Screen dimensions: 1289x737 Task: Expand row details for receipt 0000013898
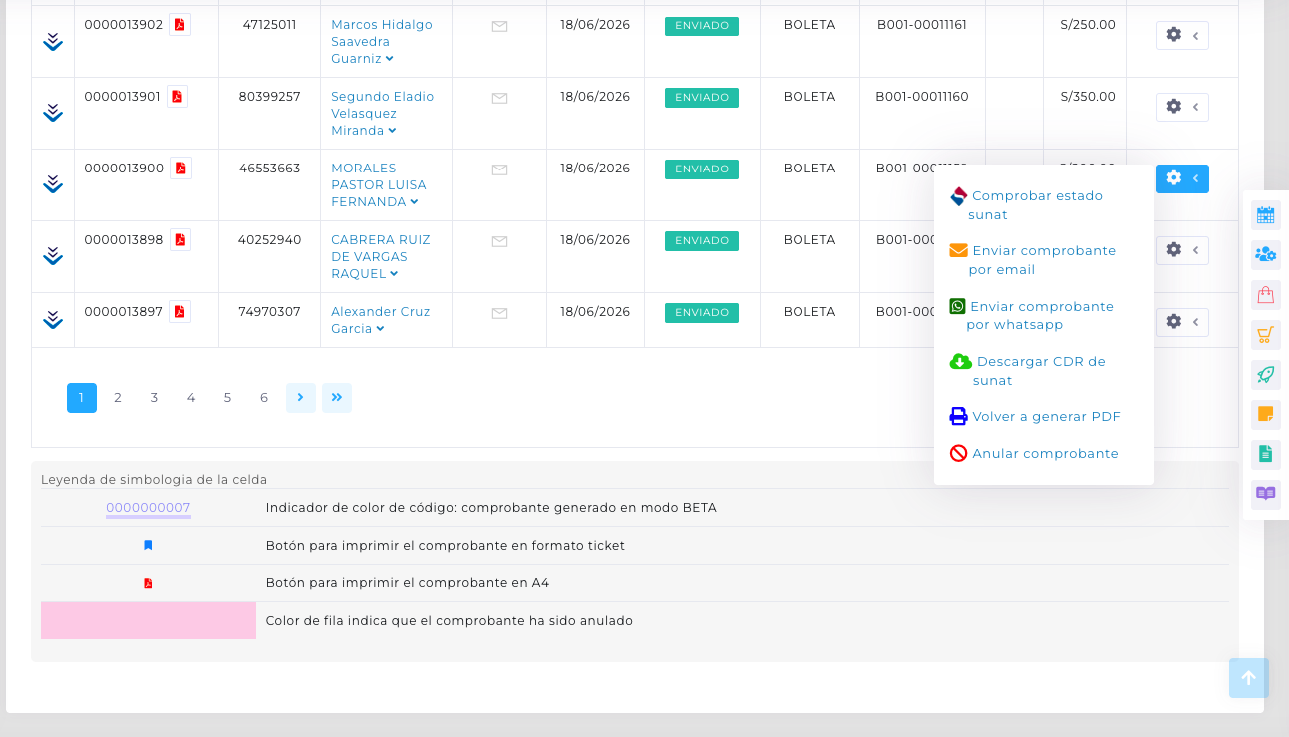54,256
